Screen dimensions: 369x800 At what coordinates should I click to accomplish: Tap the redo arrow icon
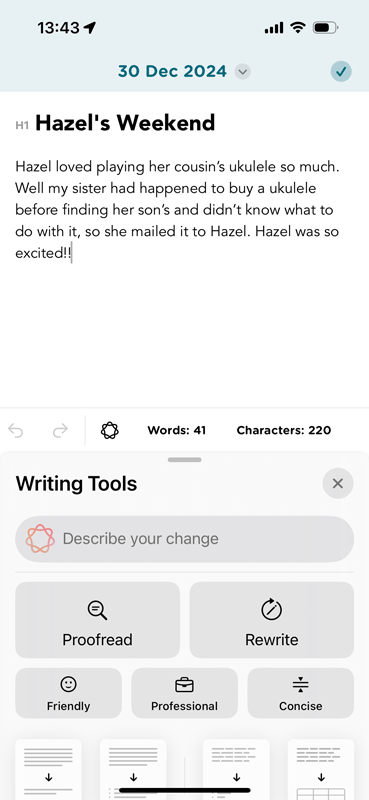coord(60,431)
